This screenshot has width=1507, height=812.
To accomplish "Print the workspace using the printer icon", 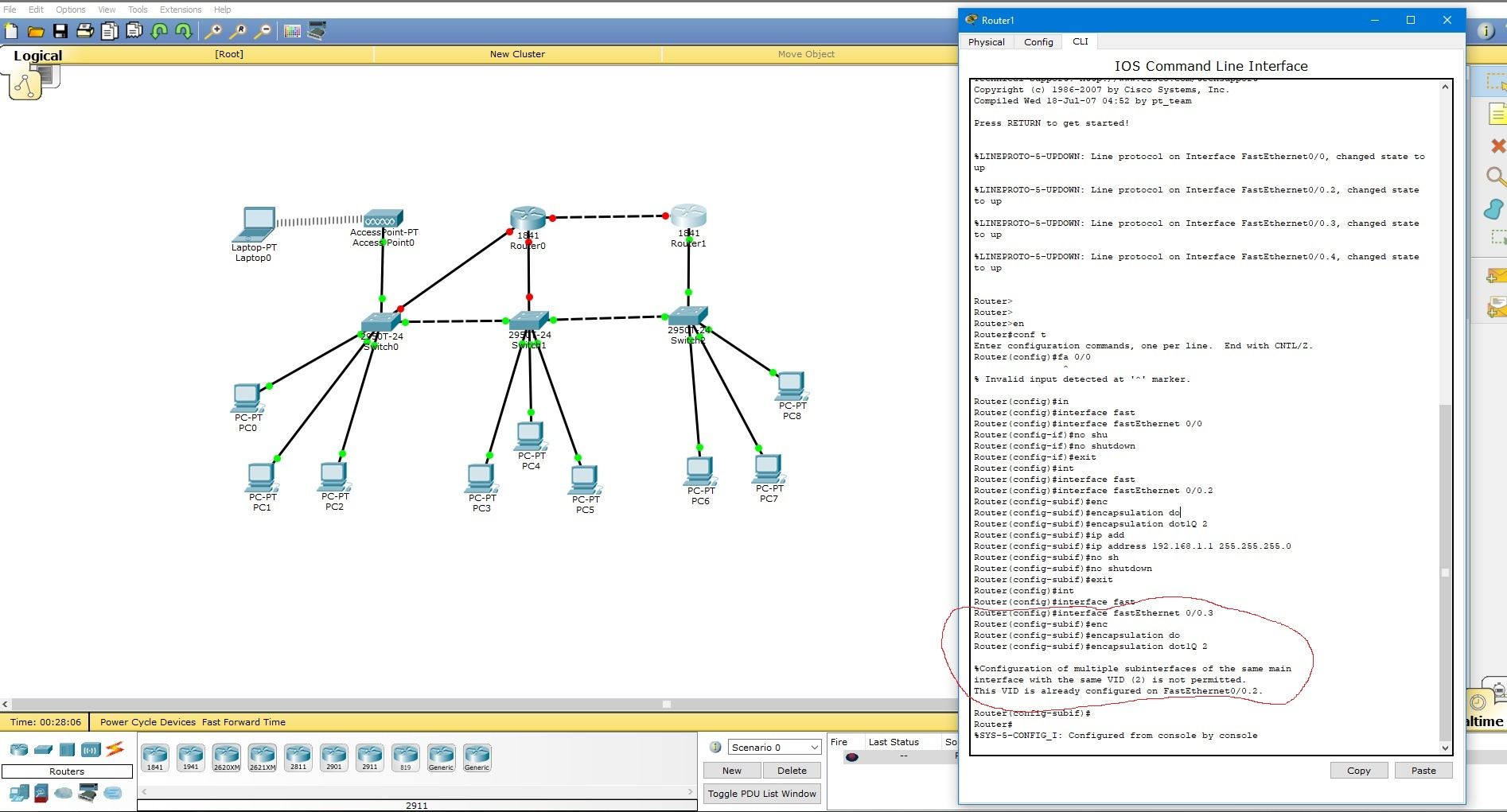I will click(85, 31).
